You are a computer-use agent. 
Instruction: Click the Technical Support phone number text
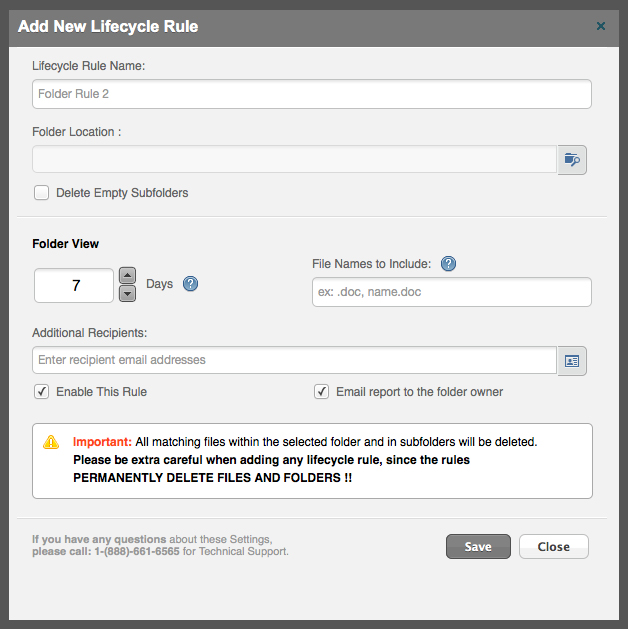pos(137,552)
